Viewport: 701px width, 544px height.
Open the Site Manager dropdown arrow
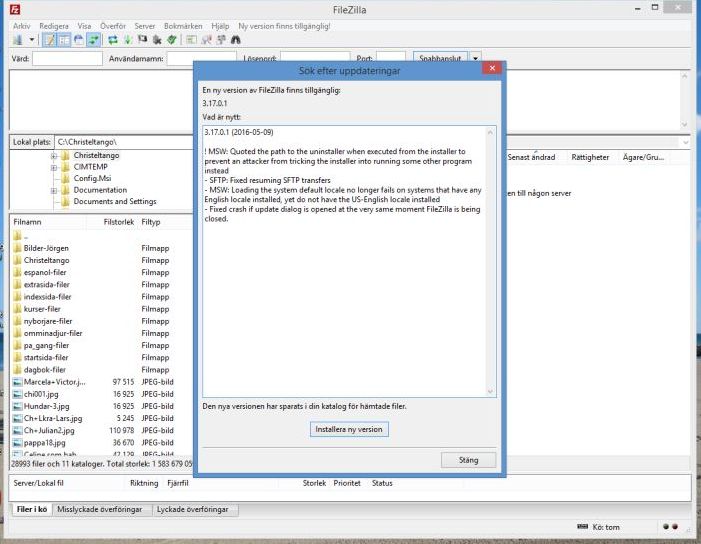(32, 40)
